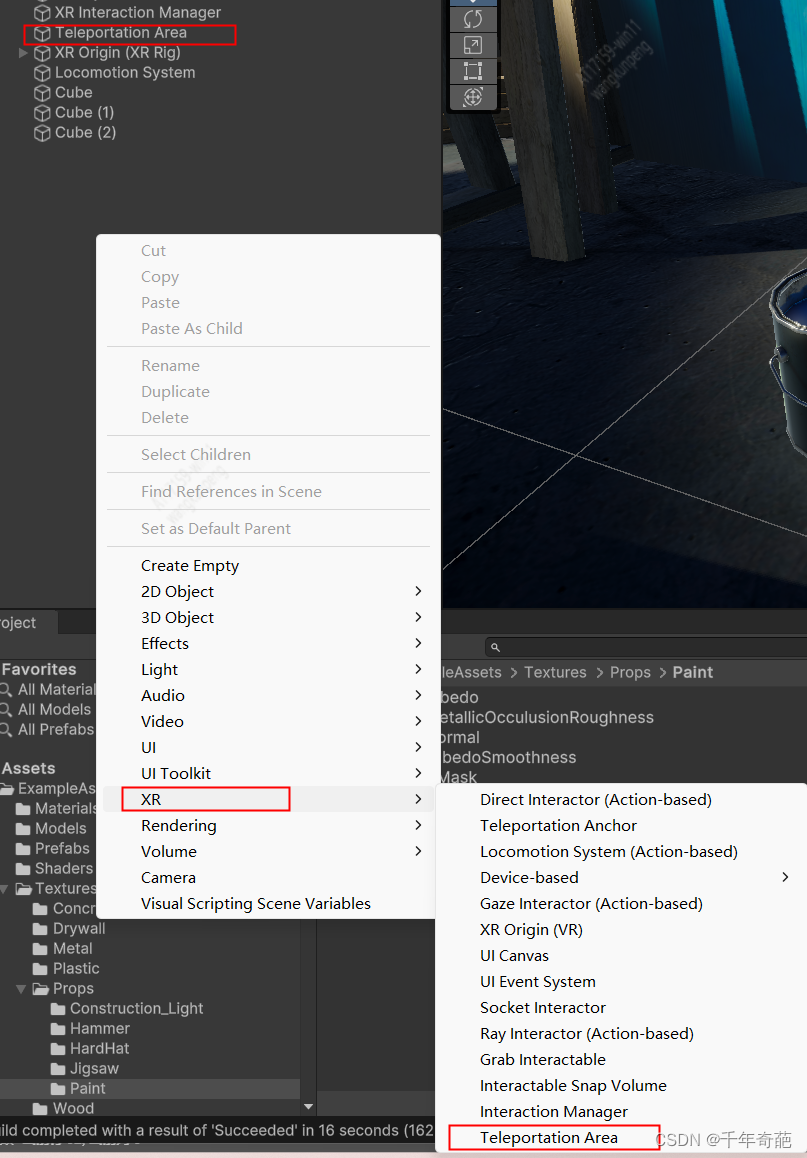Click Props in the breadcrumb path
The height and width of the screenshot is (1158, 807).
[631, 672]
